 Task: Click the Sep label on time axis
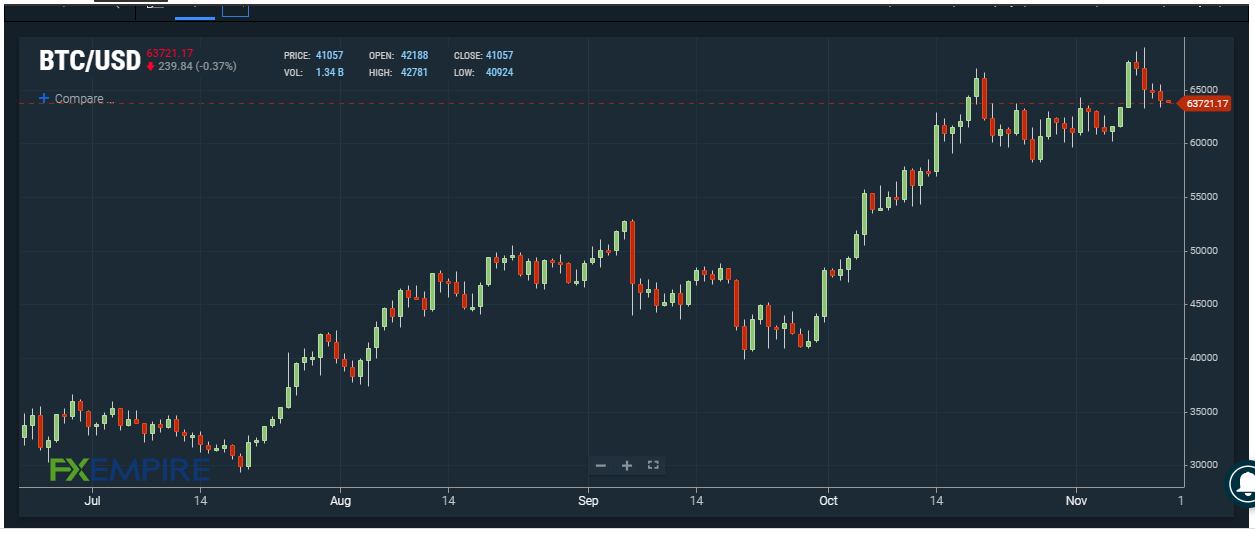(588, 500)
